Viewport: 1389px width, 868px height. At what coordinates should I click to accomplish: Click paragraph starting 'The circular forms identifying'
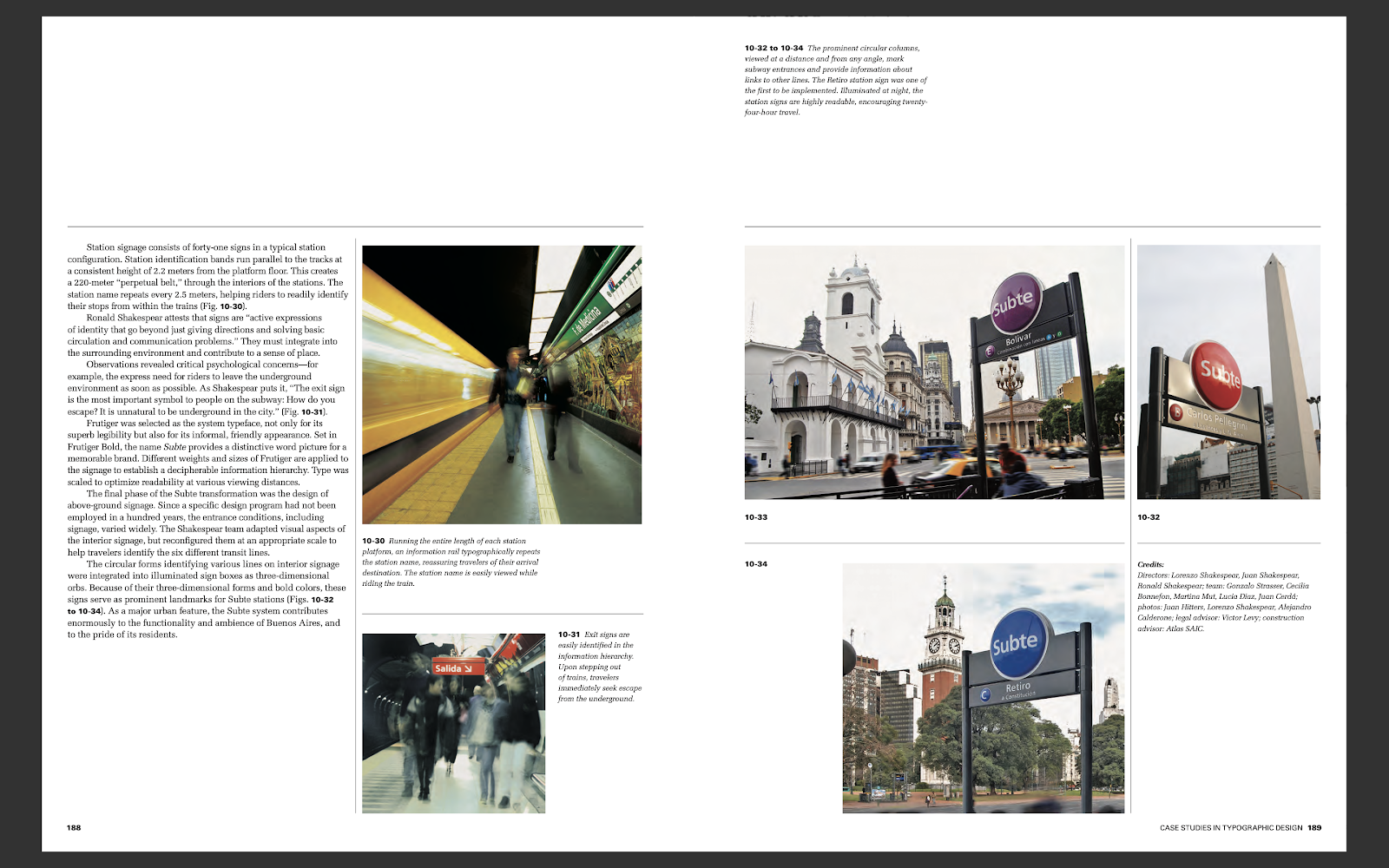207,599
